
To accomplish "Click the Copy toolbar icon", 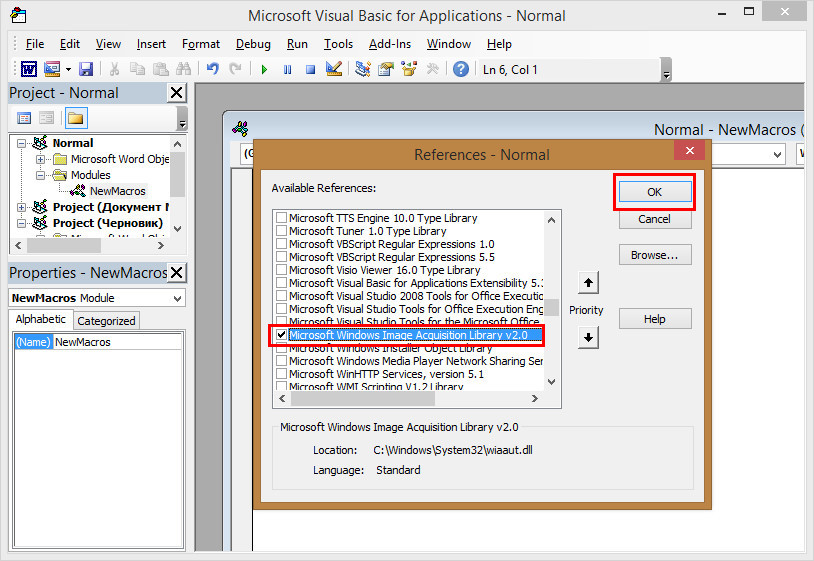I will (137, 69).
